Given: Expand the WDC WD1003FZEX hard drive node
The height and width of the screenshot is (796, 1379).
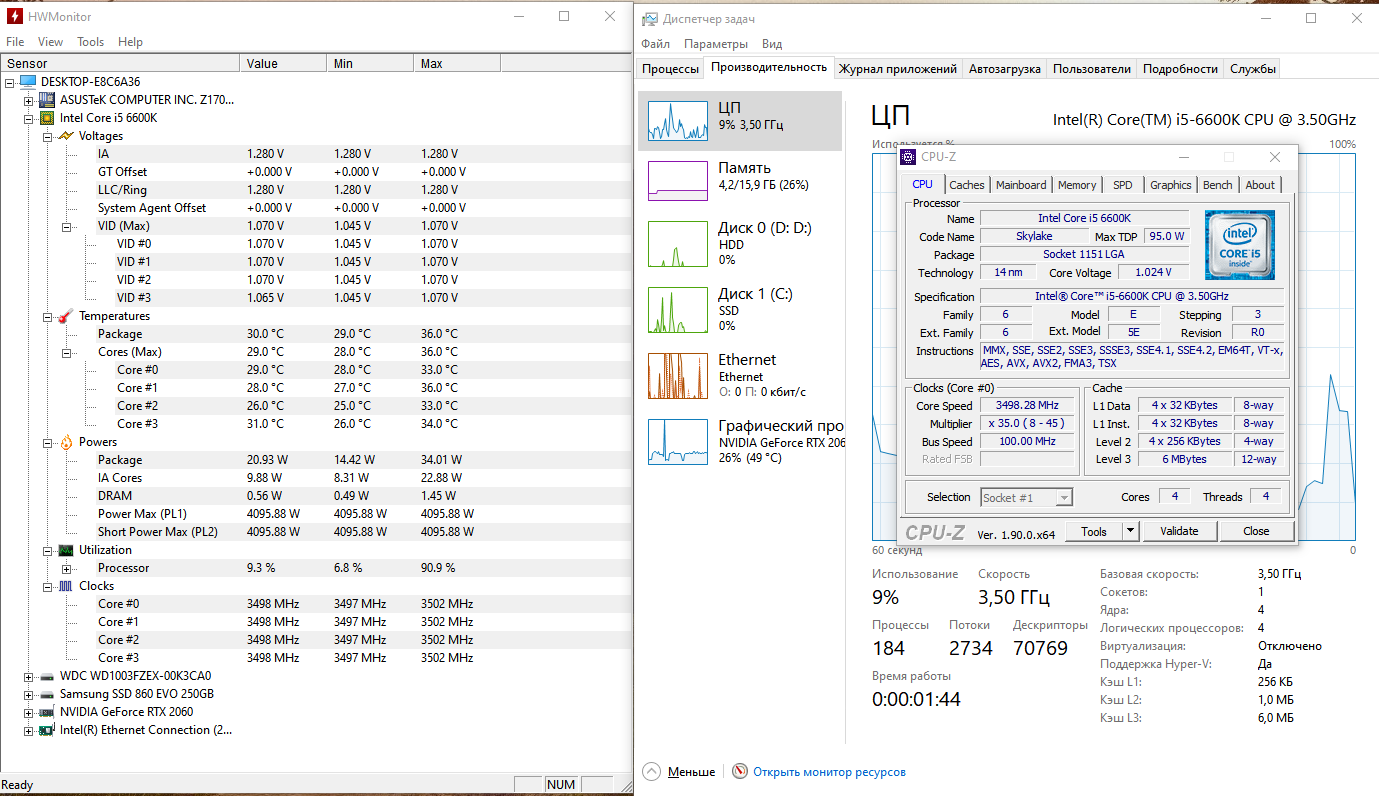Looking at the screenshot, I should pos(29,676).
